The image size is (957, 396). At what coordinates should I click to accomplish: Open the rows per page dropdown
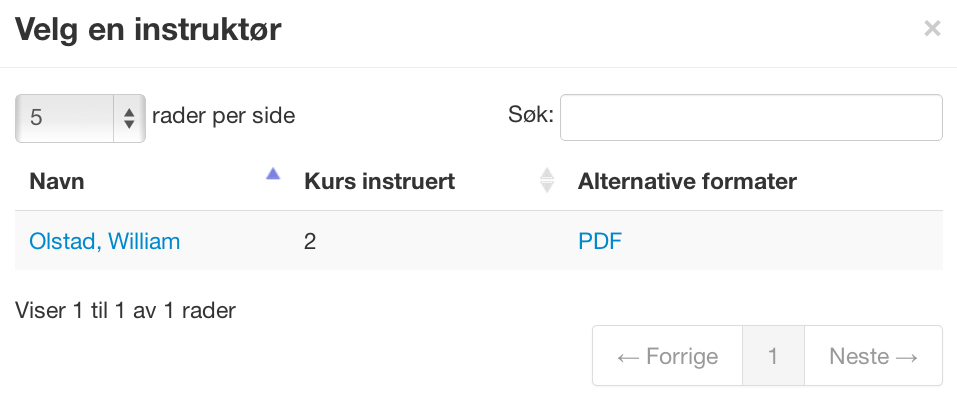(80, 118)
